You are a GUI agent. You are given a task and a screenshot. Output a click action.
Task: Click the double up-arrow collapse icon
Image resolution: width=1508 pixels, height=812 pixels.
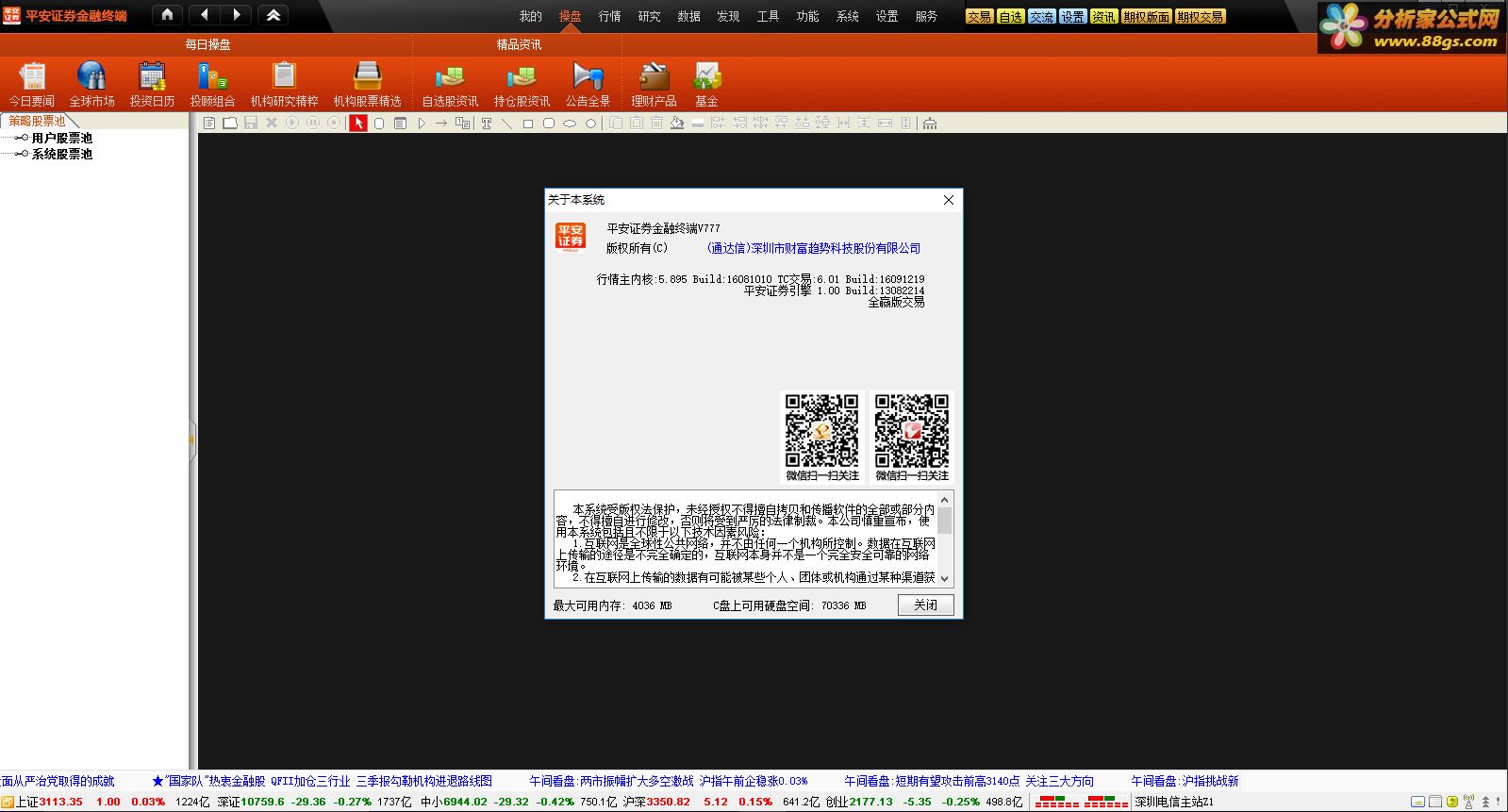click(x=273, y=15)
